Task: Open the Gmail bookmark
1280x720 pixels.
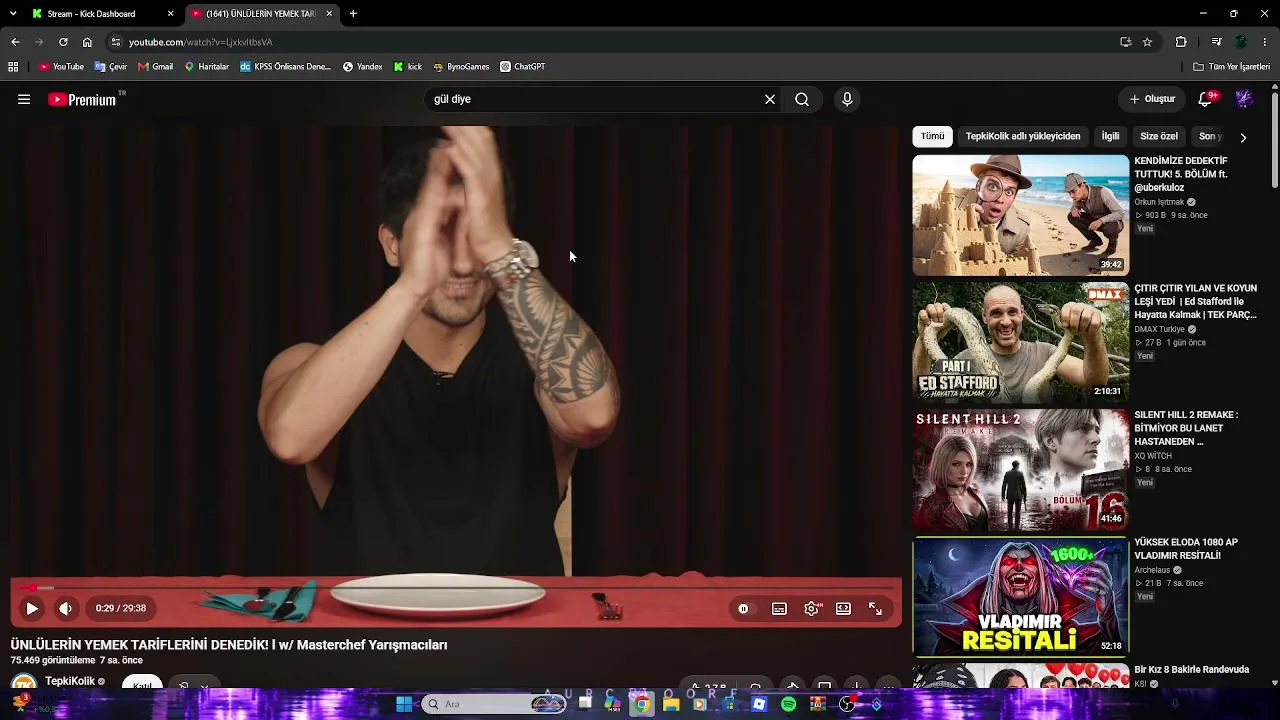Action: point(156,67)
